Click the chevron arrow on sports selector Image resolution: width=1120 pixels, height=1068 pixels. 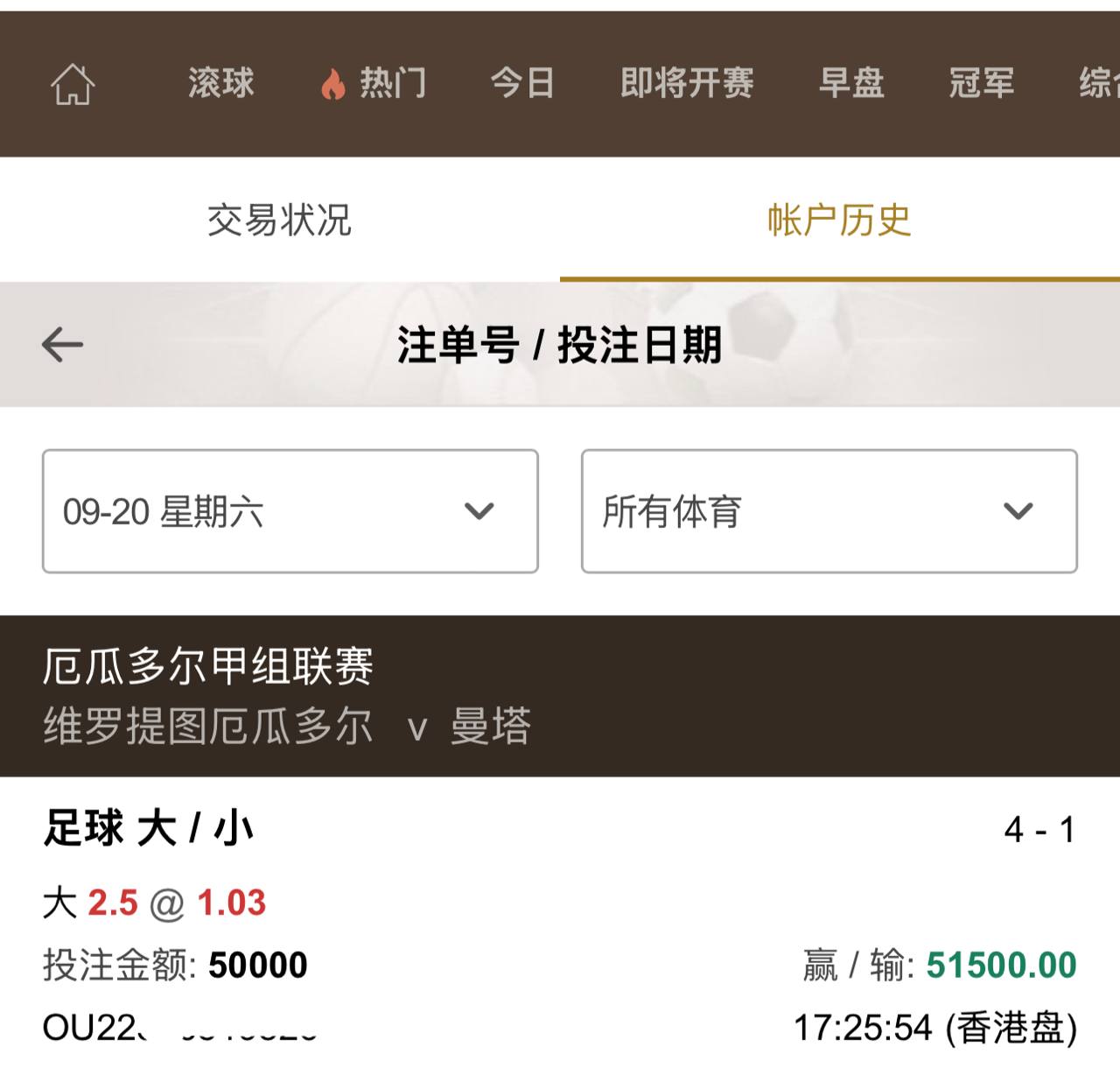1018,511
